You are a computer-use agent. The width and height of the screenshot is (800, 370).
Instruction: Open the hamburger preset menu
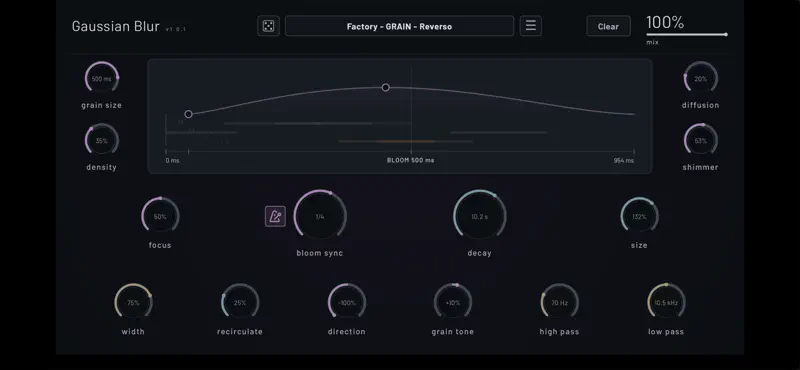pos(531,26)
